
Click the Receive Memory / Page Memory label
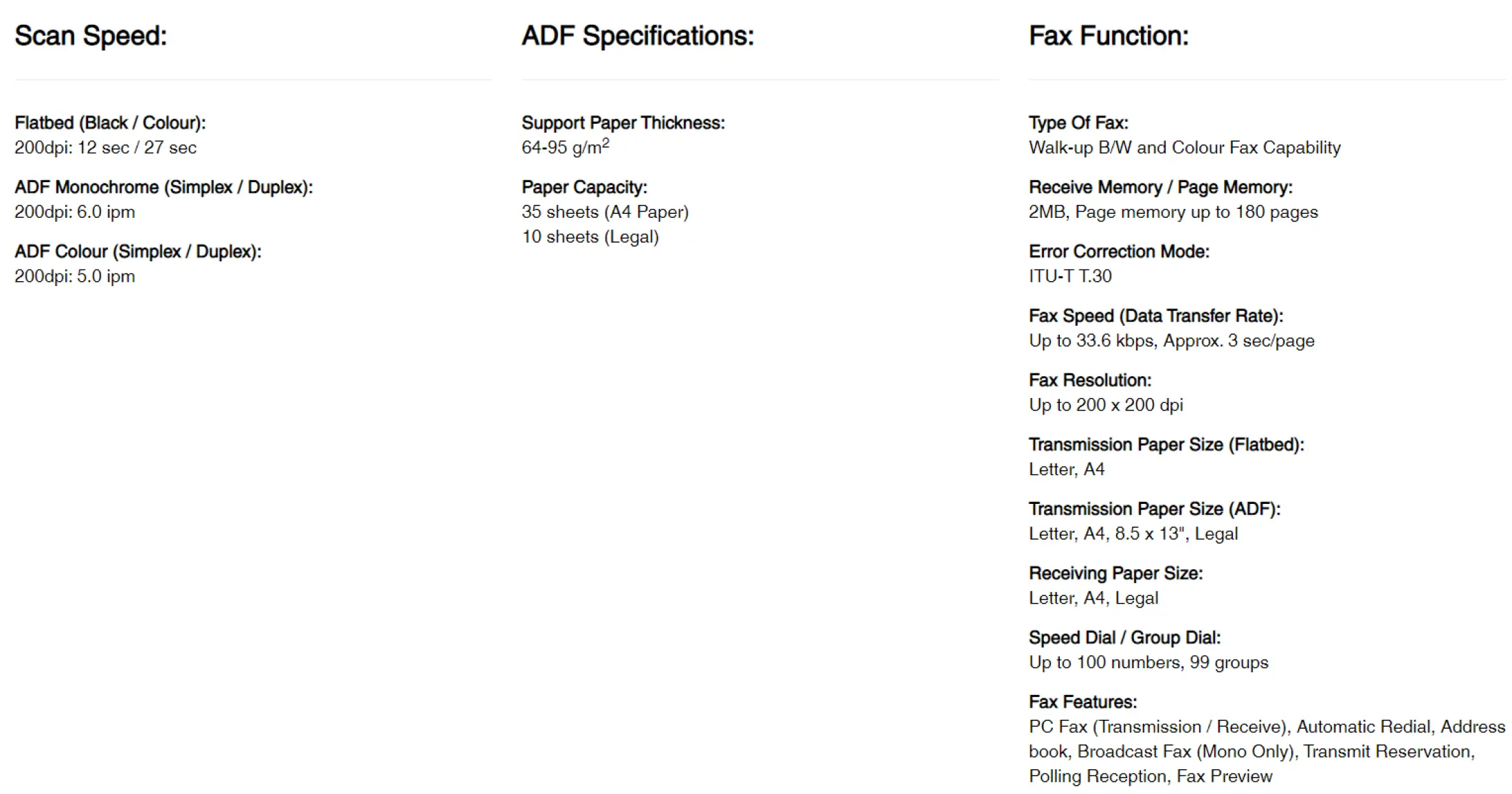[1160, 187]
